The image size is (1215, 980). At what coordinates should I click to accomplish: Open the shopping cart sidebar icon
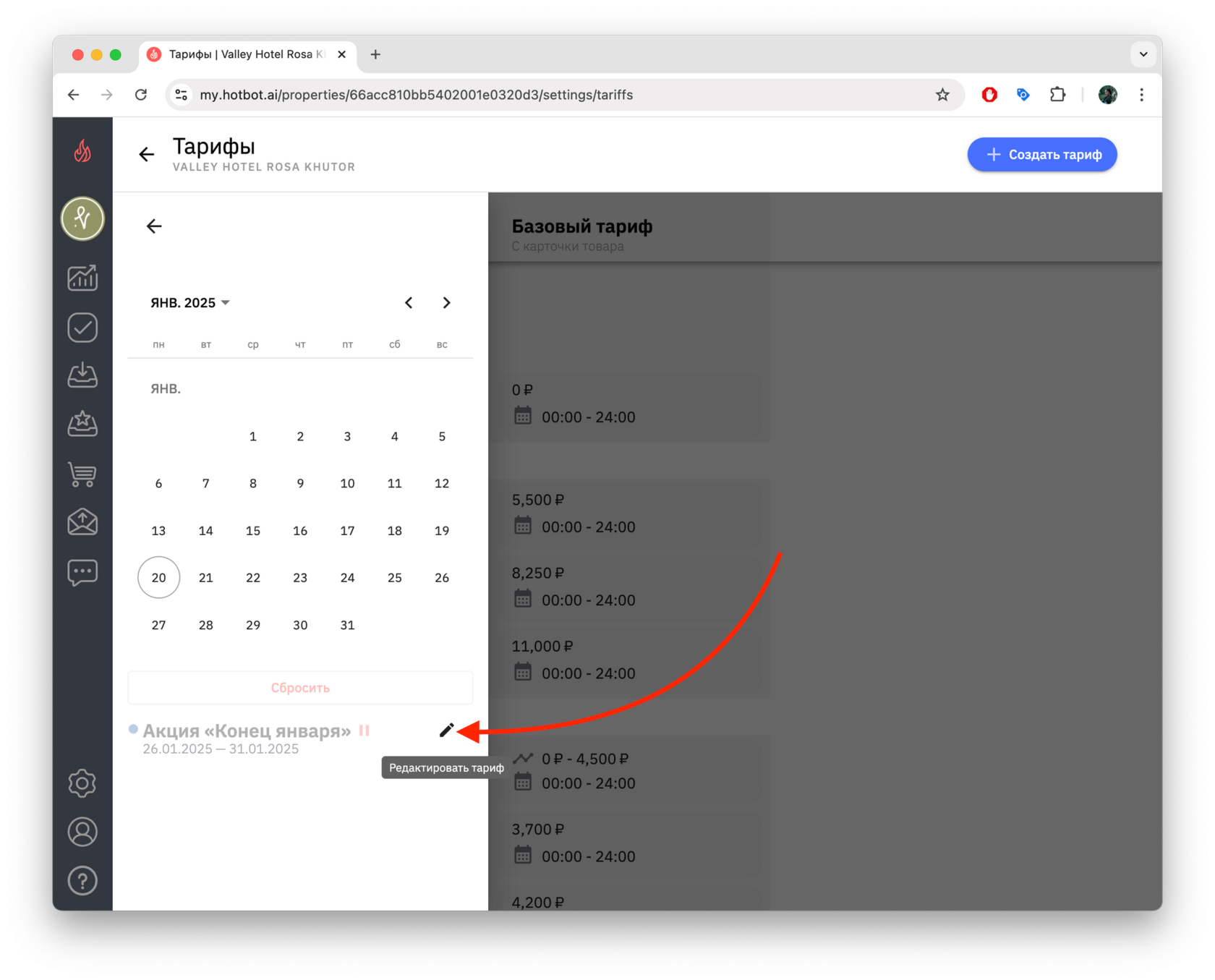click(x=82, y=474)
